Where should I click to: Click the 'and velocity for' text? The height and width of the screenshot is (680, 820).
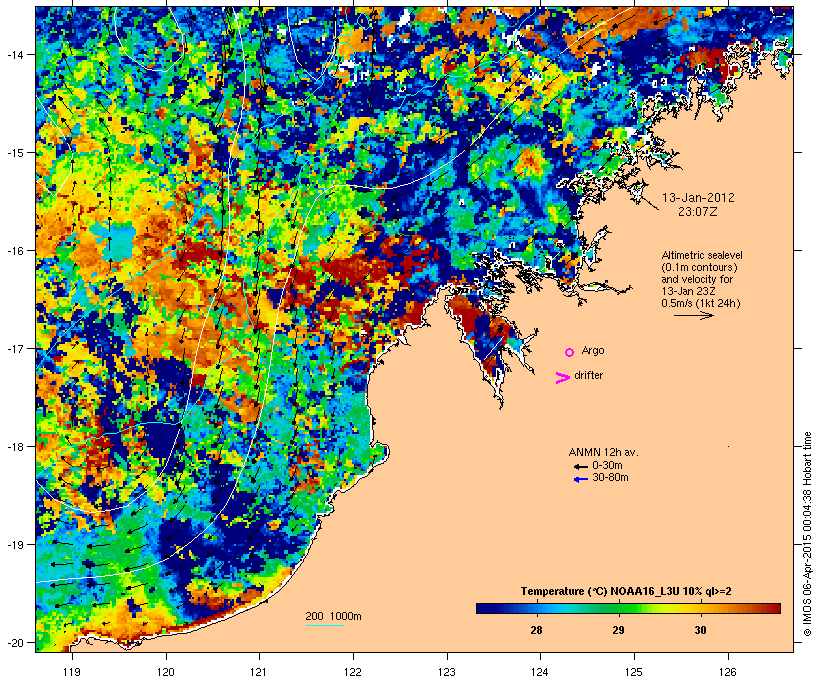tap(697, 279)
